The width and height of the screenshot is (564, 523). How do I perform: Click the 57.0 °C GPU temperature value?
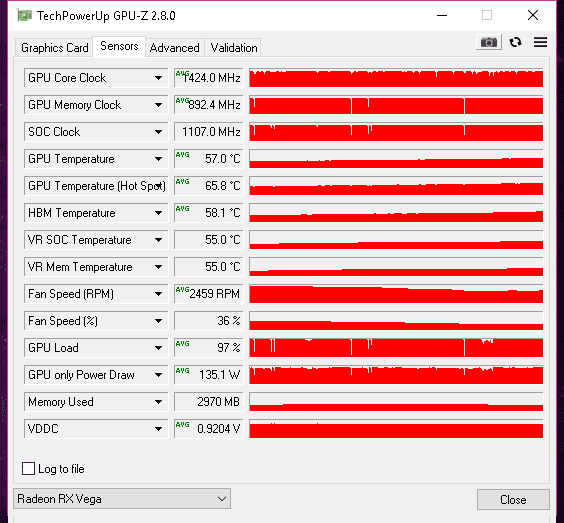point(209,159)
